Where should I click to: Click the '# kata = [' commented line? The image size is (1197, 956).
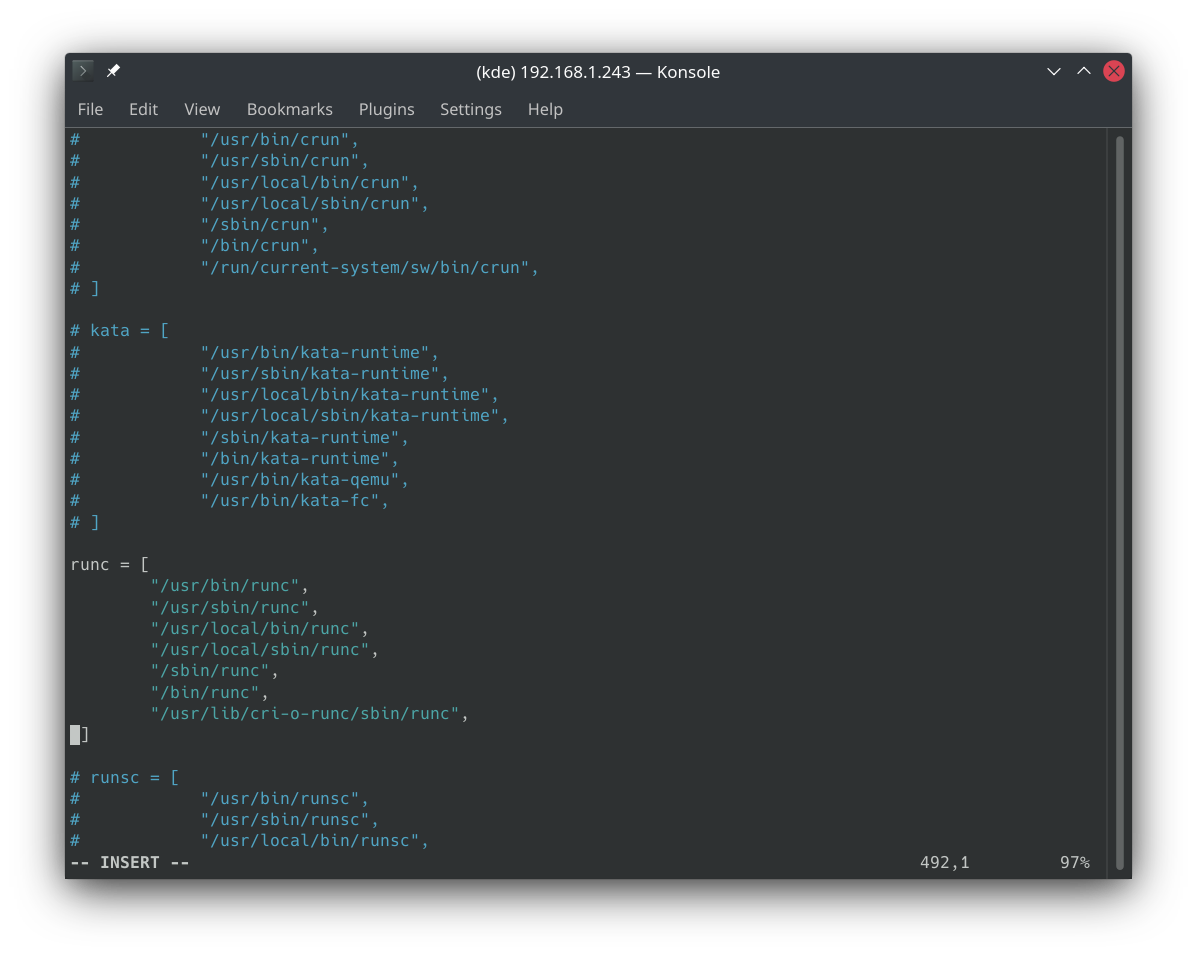(x=125, y=330)
